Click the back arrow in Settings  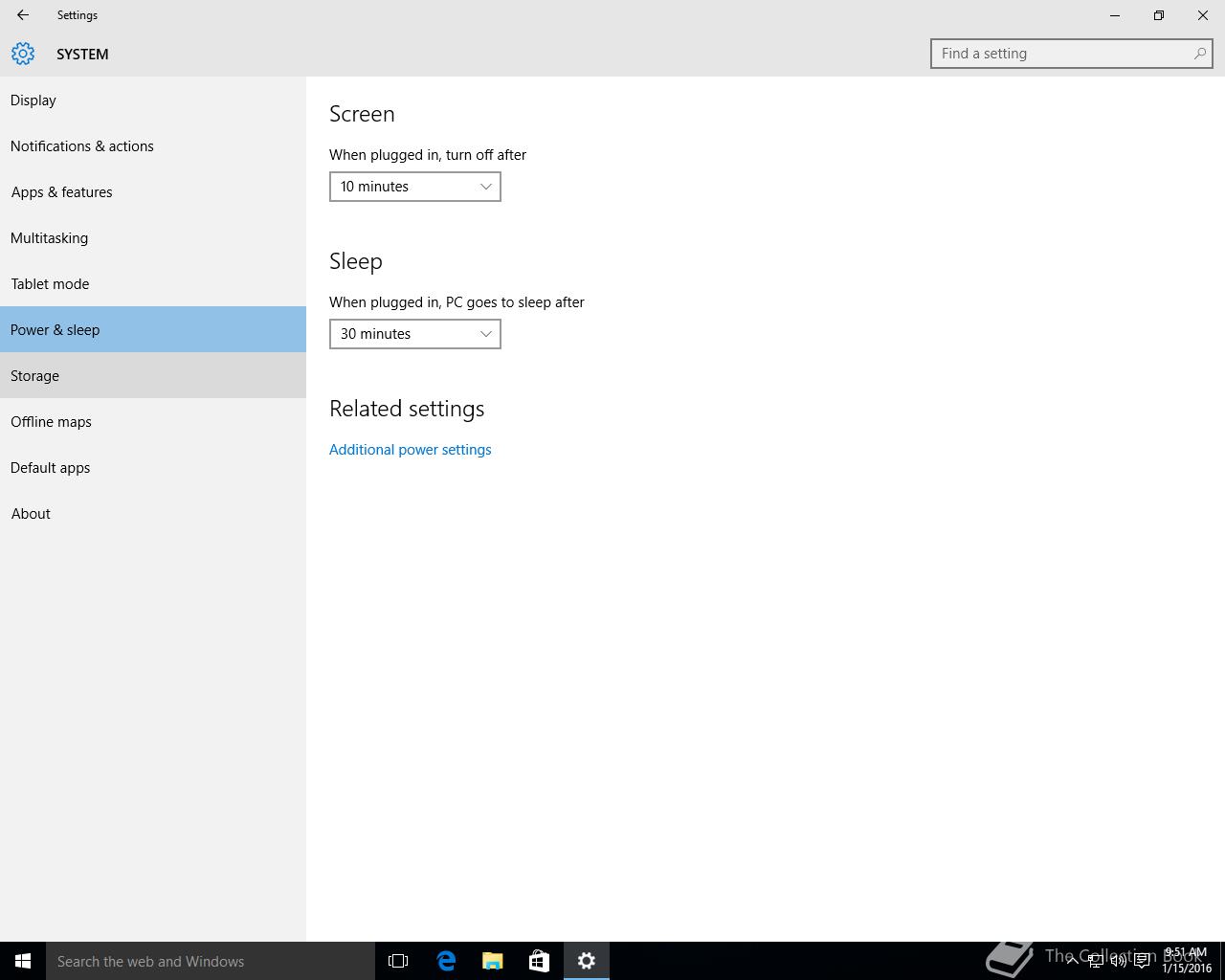pos(23,15)
